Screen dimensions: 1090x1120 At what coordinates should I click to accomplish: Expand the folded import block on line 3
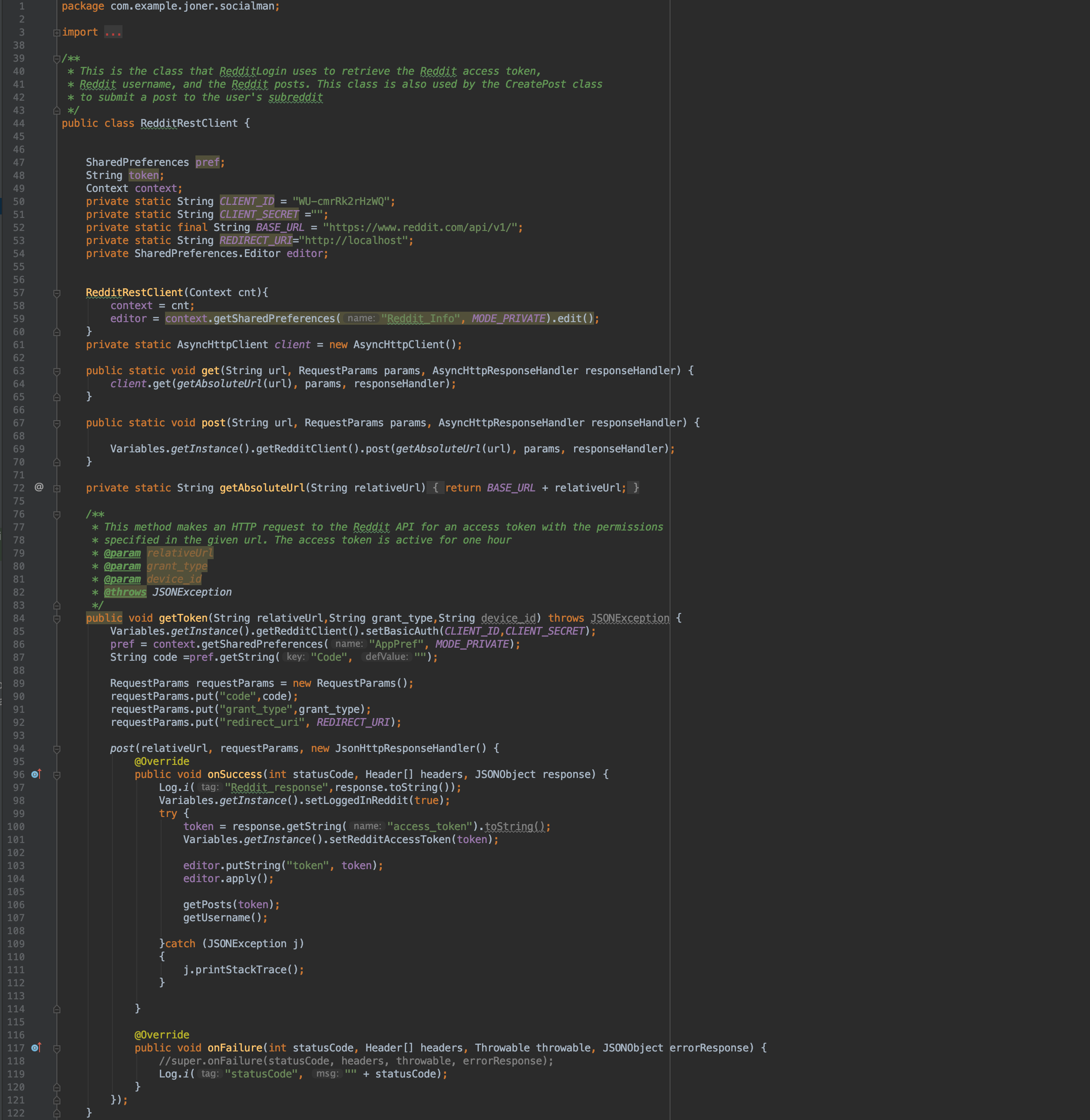point(57,33)
